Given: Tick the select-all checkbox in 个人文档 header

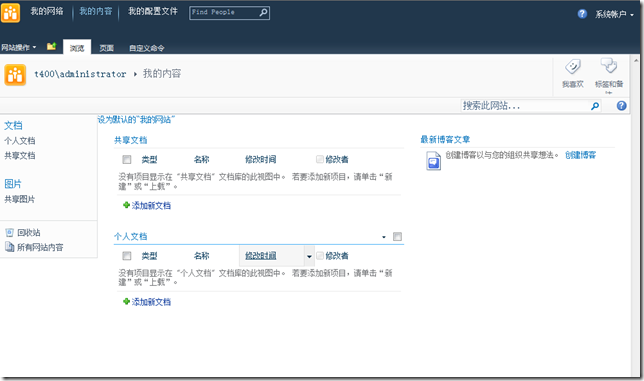Looking at the screenshot, I should [x=126, y=256].
